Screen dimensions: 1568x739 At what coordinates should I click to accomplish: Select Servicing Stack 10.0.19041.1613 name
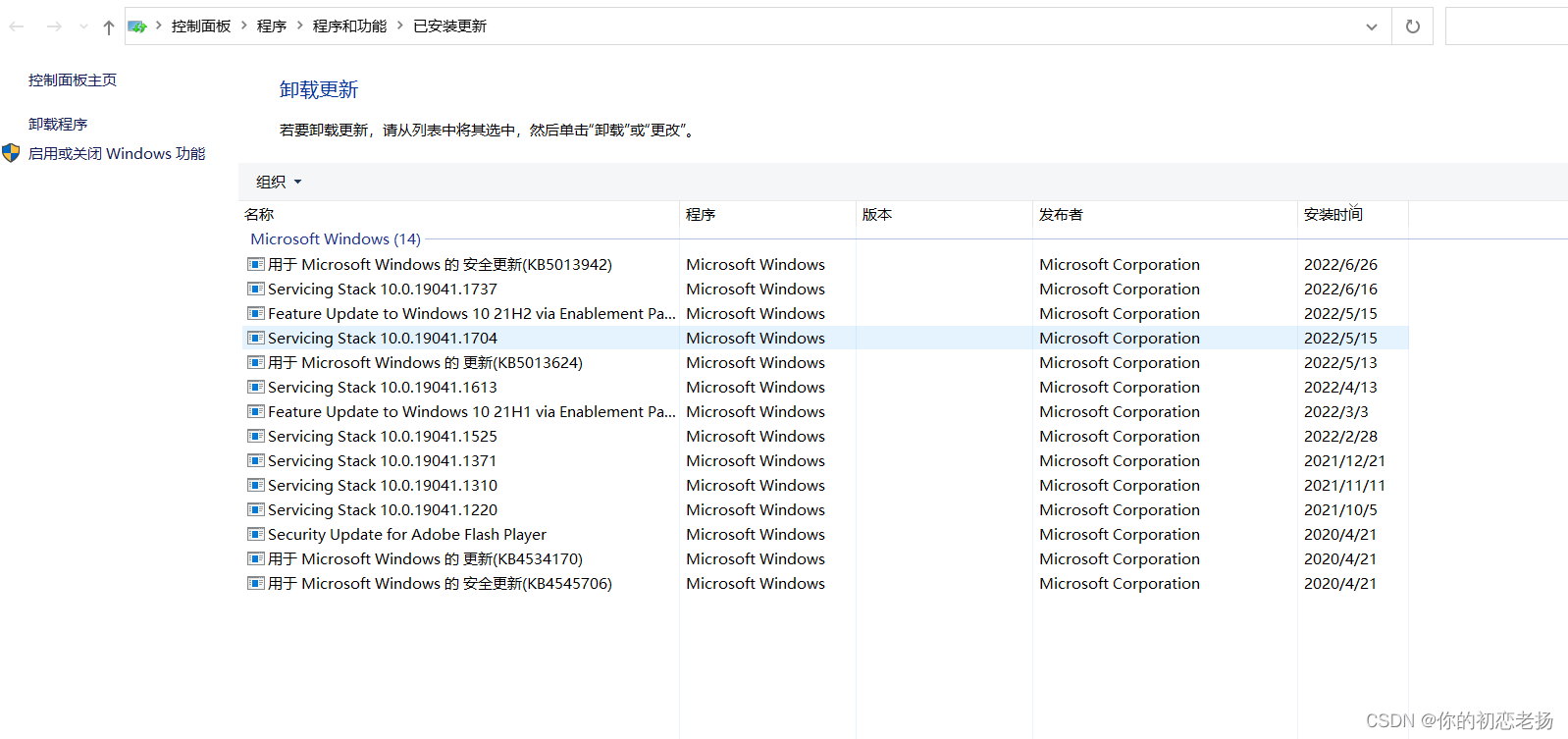(383, 388)
